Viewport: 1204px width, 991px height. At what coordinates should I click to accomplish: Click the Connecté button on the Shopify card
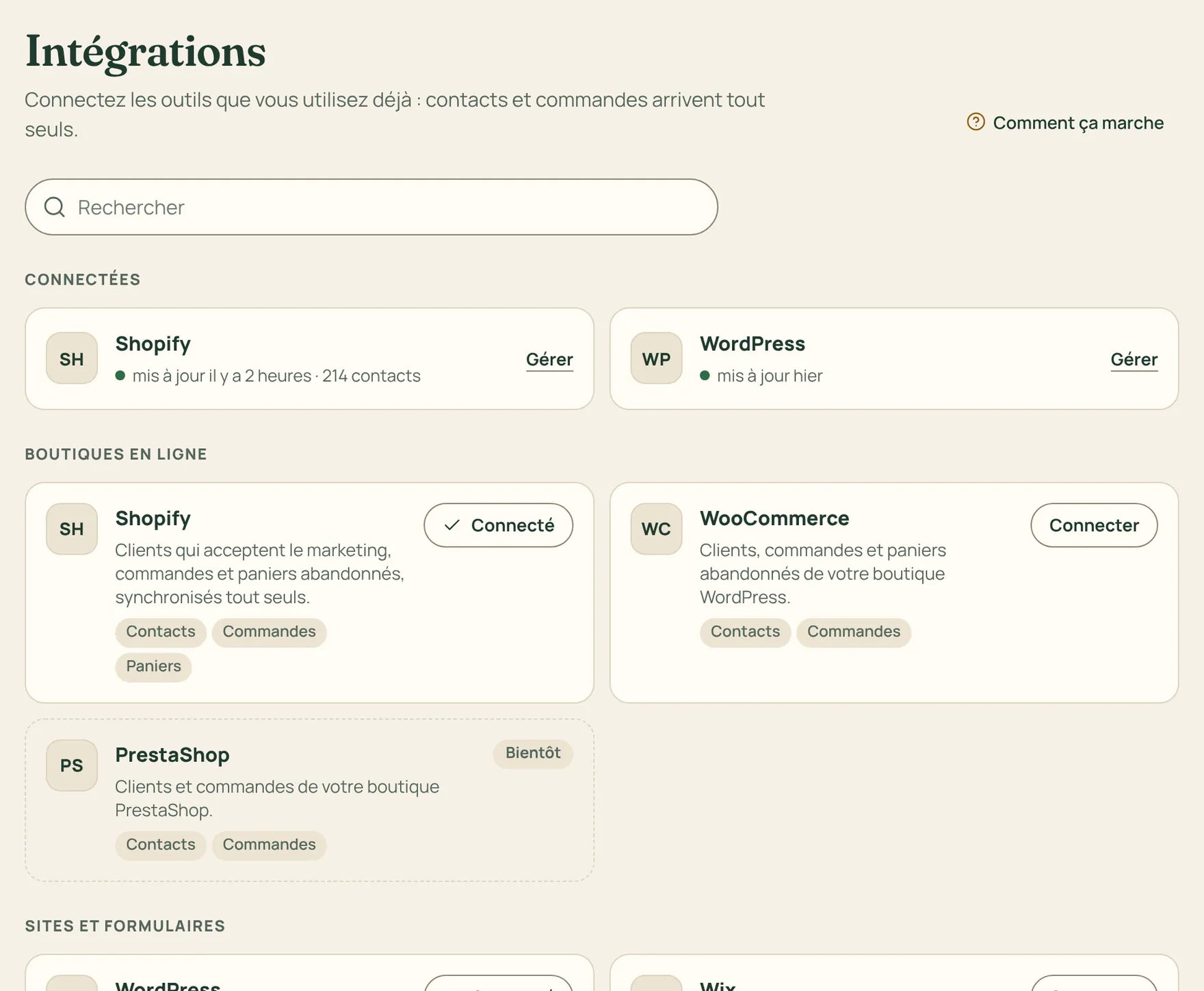click(x=498, y=525)
